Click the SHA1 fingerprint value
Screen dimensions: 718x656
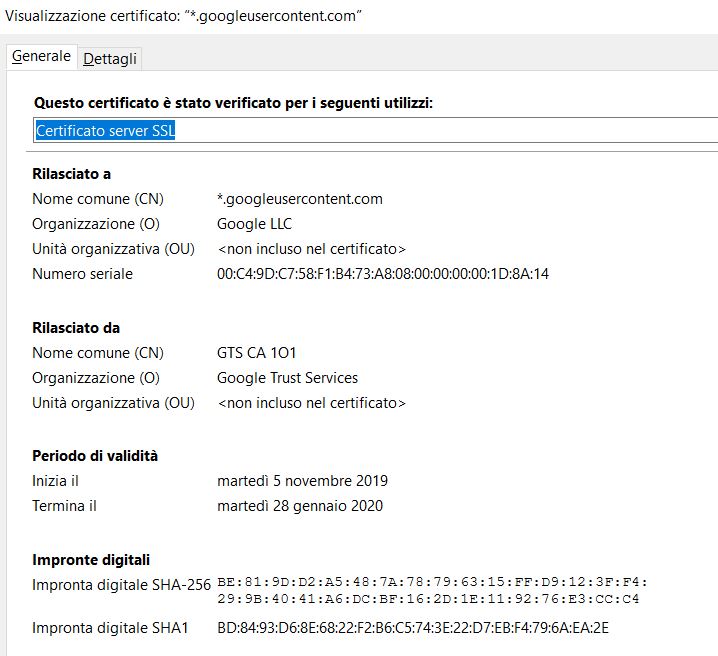(x=413, y=628)
